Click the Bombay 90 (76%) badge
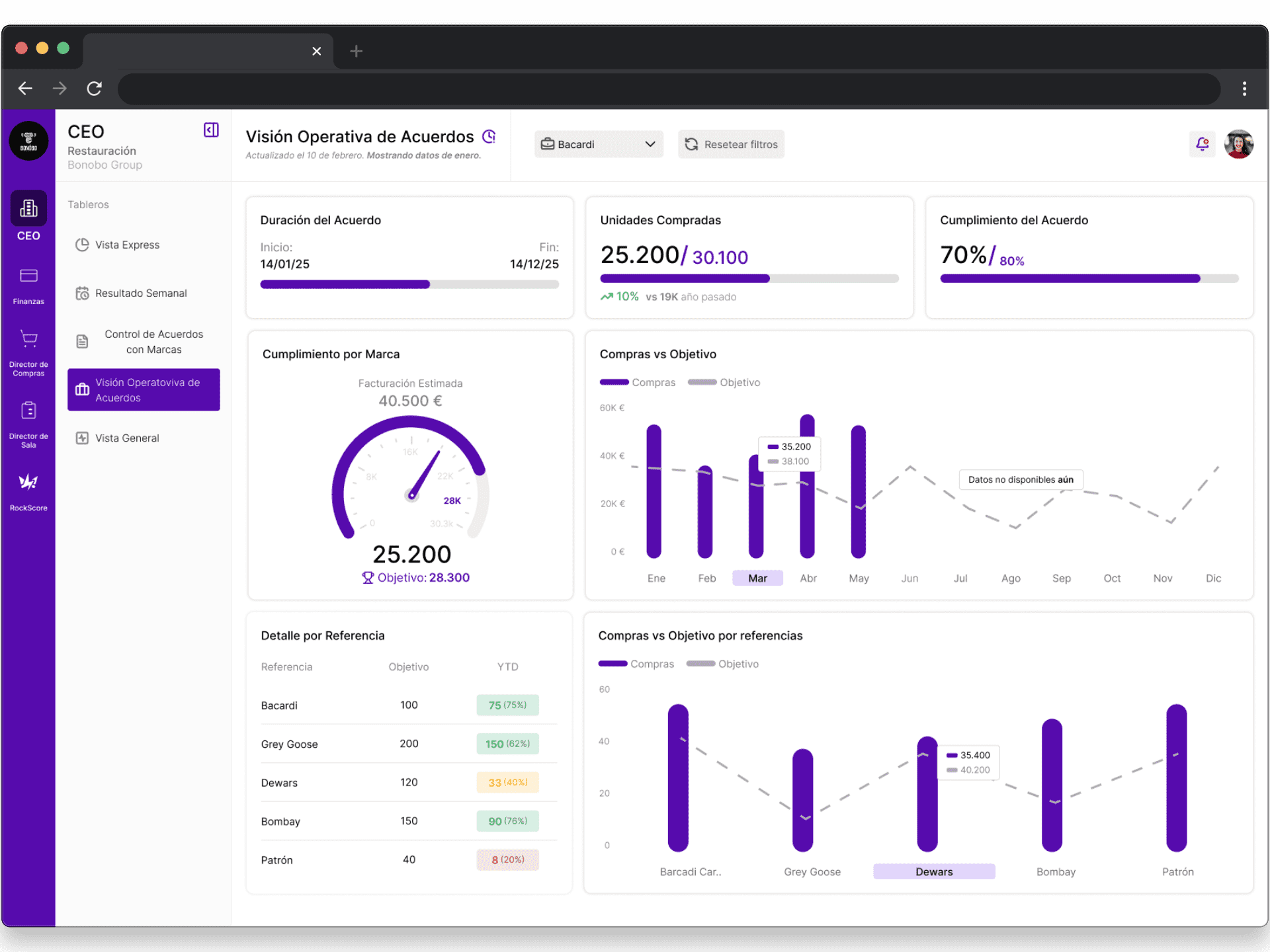This screenshot has width=1270, height=952. click(x=507, y=821)
